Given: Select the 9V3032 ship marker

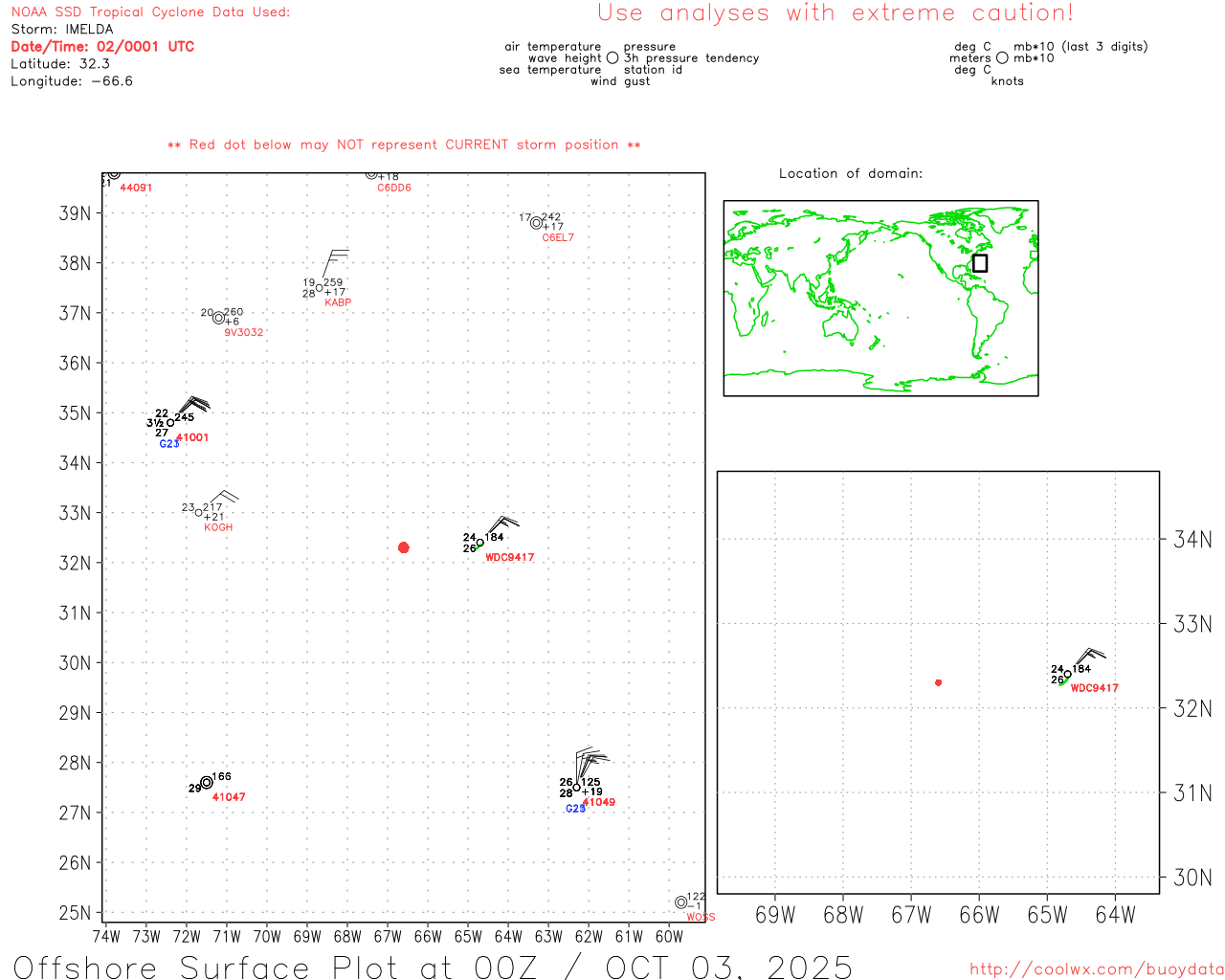Looking at the screenshot, I should click(218, 318).
